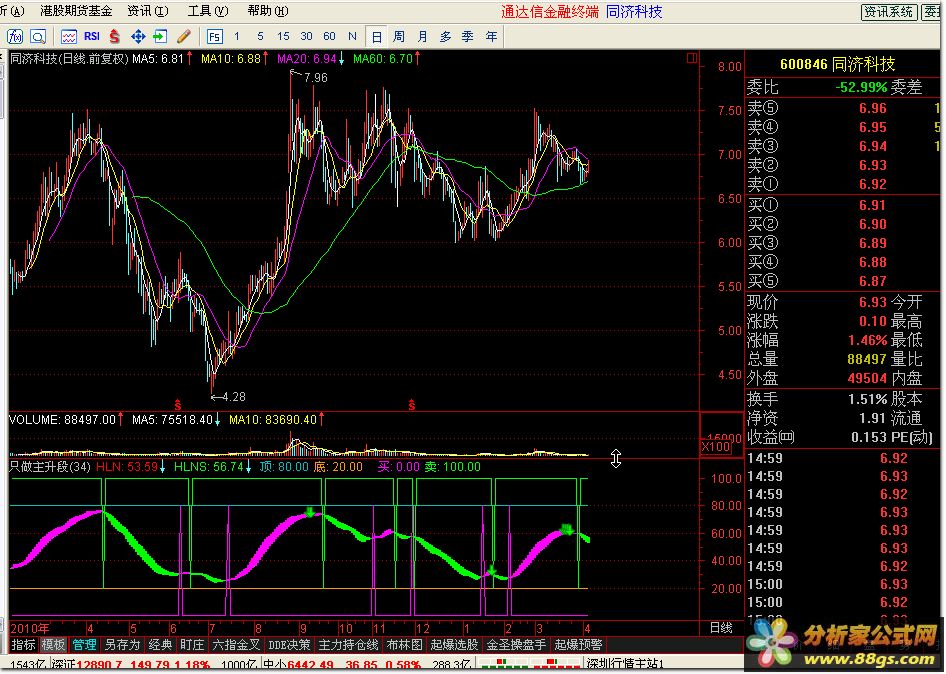The height and width of the screenshot is (674, 946).
Task: Click the 4.28 low price label
Action: click(x=233, y=397)
